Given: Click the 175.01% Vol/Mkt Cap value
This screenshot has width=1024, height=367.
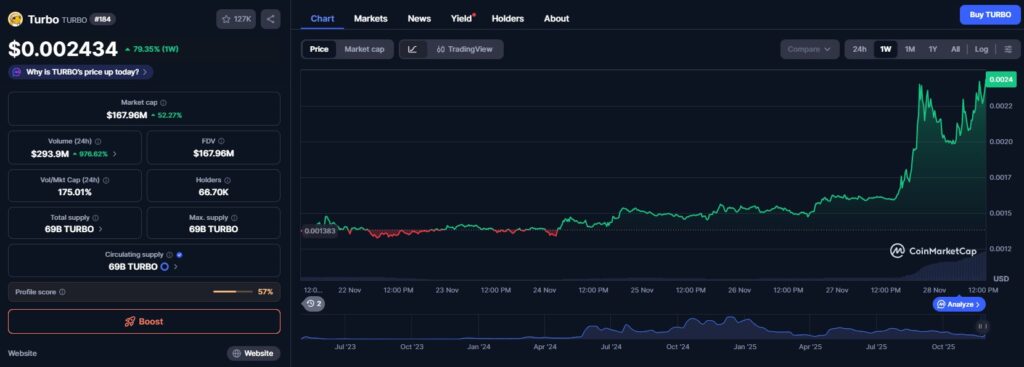Looking at the screenshot, I should point(74,192).
